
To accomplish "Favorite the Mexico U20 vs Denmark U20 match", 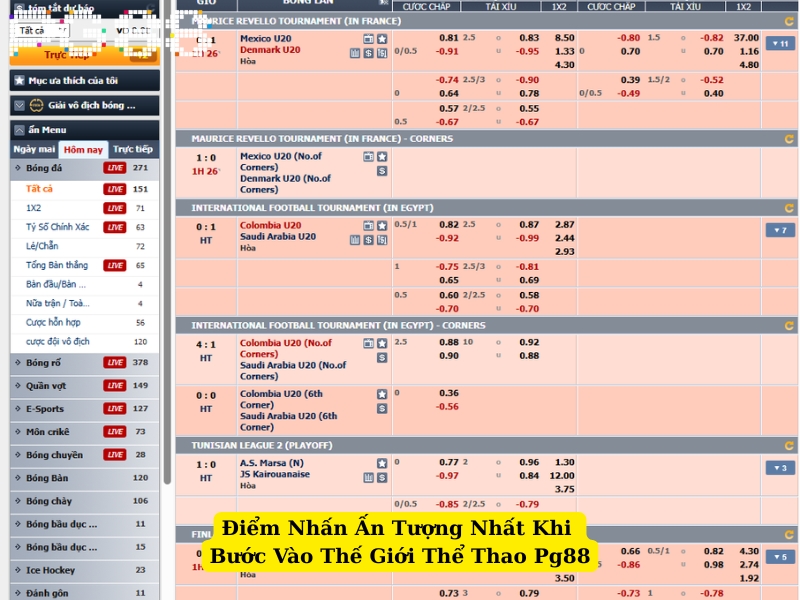I will point(382,39).
